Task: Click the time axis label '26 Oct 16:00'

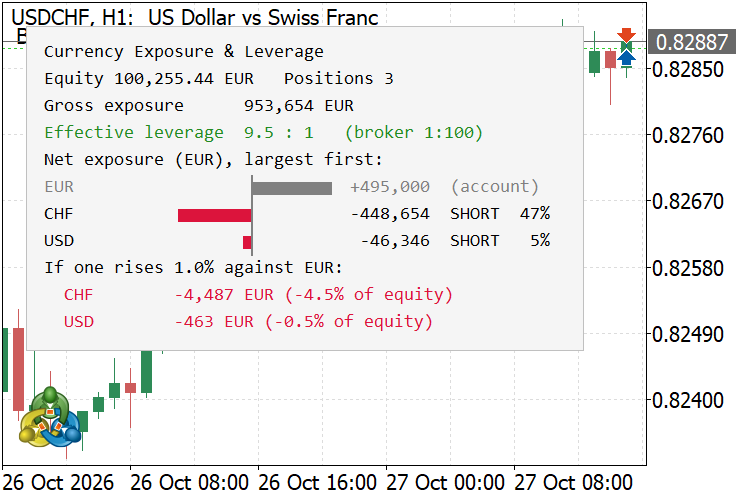Action: (318, 482)
